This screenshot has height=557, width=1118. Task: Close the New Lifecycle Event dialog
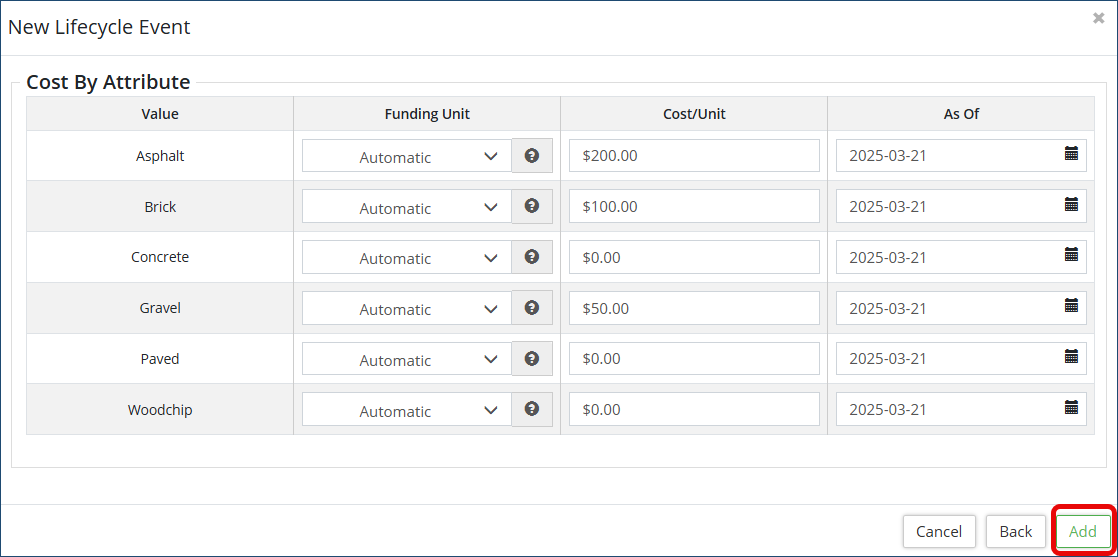1099,18
